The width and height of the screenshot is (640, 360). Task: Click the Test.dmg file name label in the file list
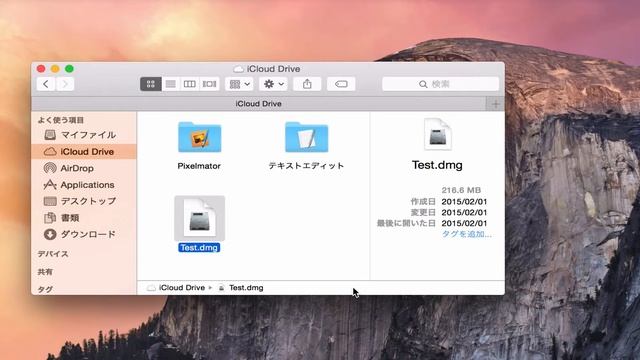pyautogui.click(x=199, y=248)
